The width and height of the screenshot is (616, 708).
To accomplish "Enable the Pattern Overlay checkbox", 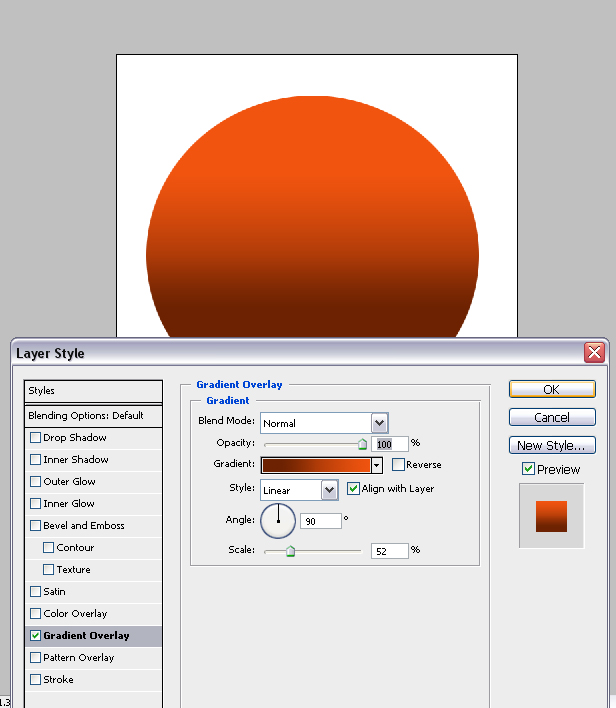I will click(x=35, y=657).
